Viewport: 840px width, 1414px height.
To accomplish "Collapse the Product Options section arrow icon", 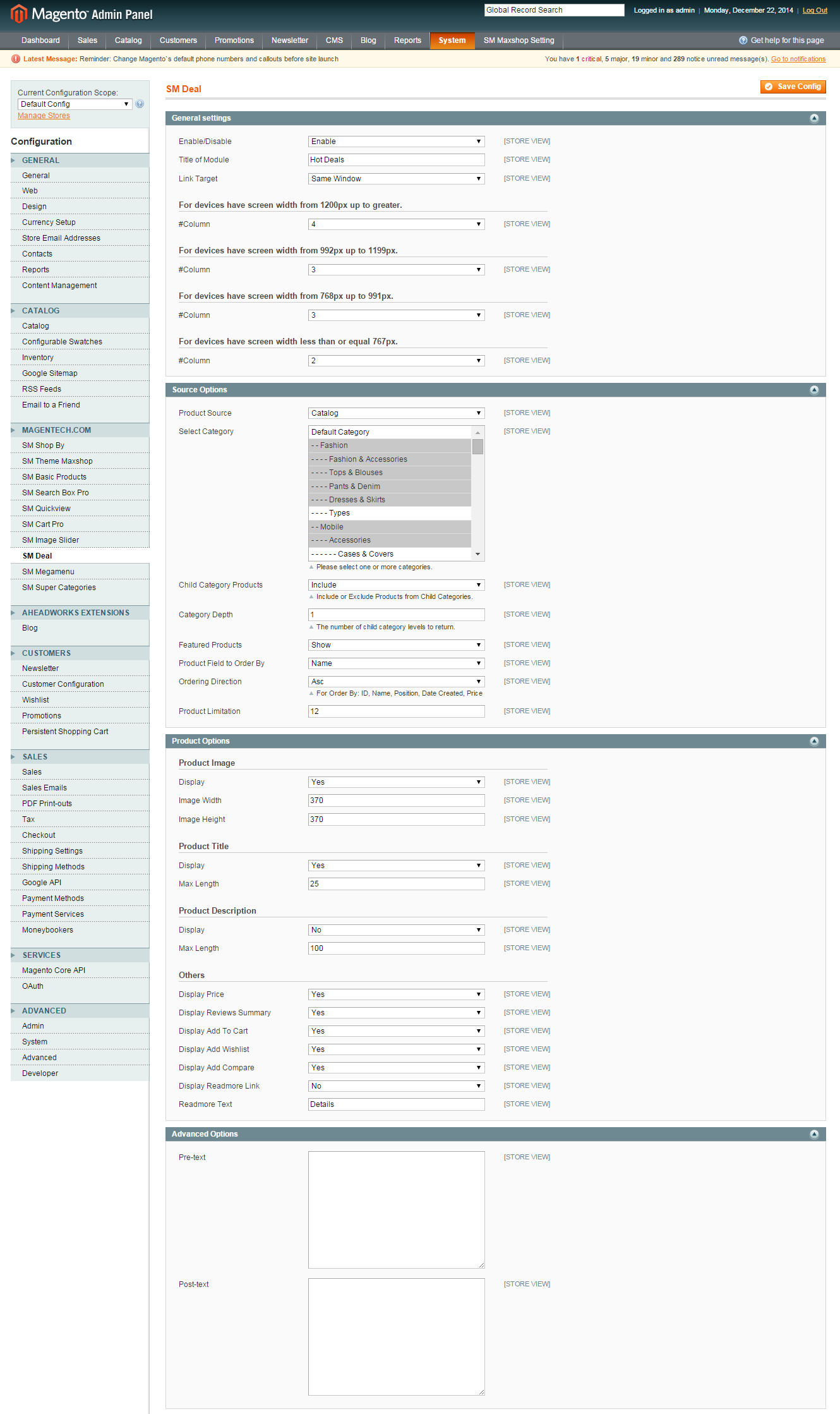I will (814, 741).
